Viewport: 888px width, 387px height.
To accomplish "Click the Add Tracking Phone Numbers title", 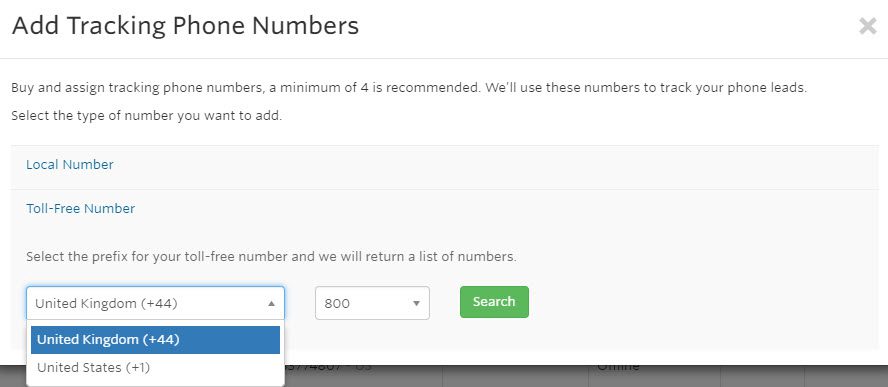I will coord(185,26).
